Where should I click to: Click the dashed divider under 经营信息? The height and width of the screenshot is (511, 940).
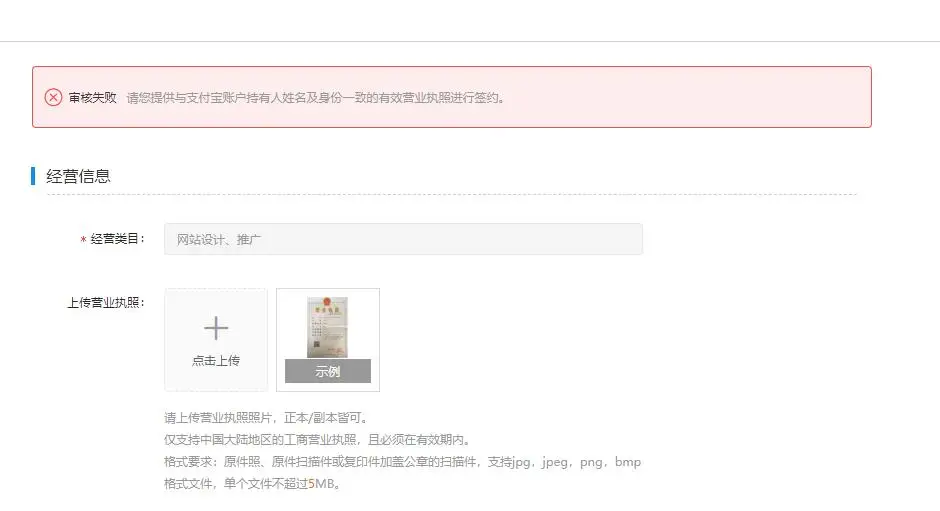[x=452, y=194]
